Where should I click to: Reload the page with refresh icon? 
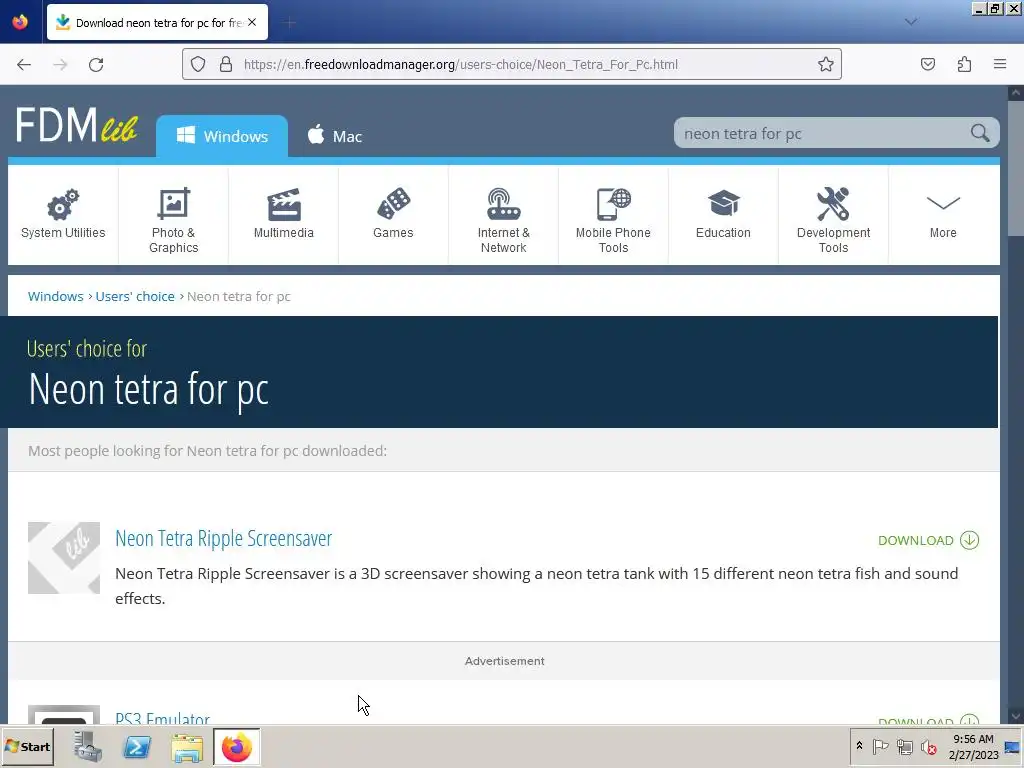click(96, 64)
